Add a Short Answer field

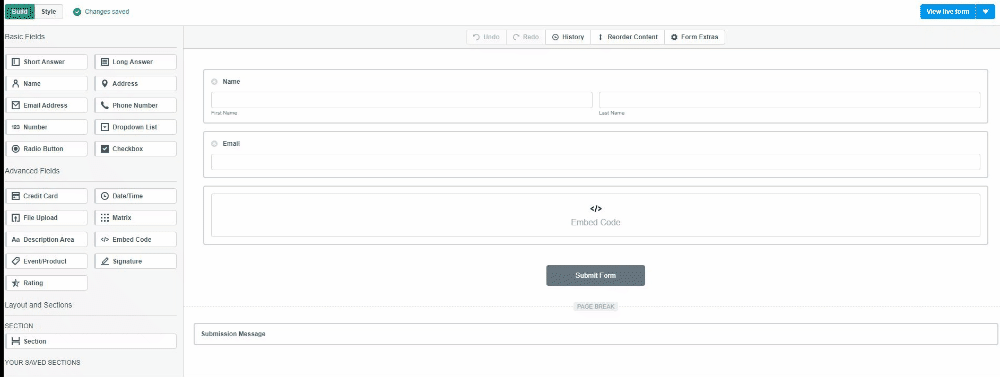point(46,62)
